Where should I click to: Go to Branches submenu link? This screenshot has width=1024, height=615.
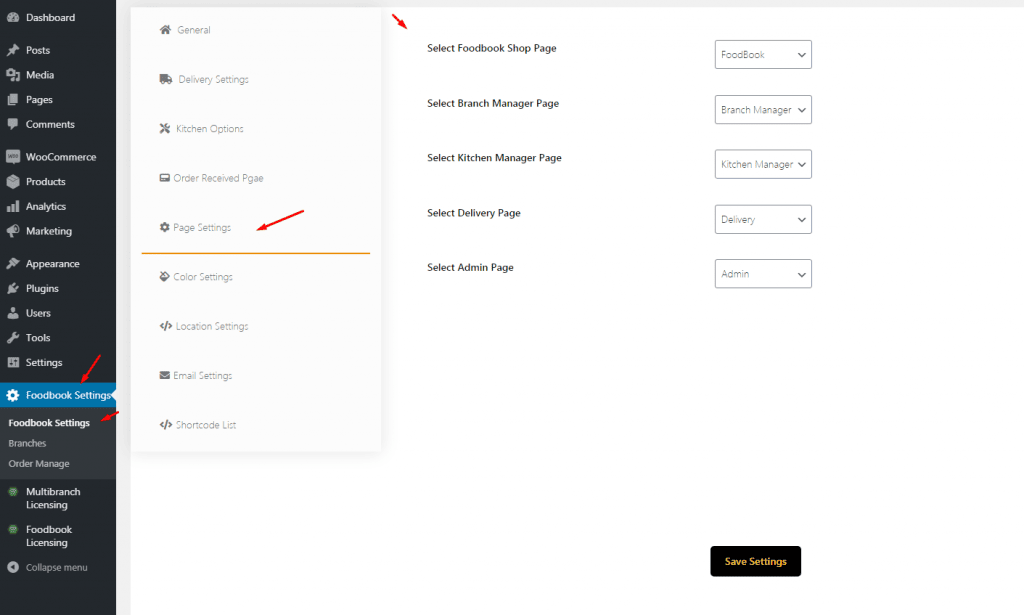(x=27, y=443)
